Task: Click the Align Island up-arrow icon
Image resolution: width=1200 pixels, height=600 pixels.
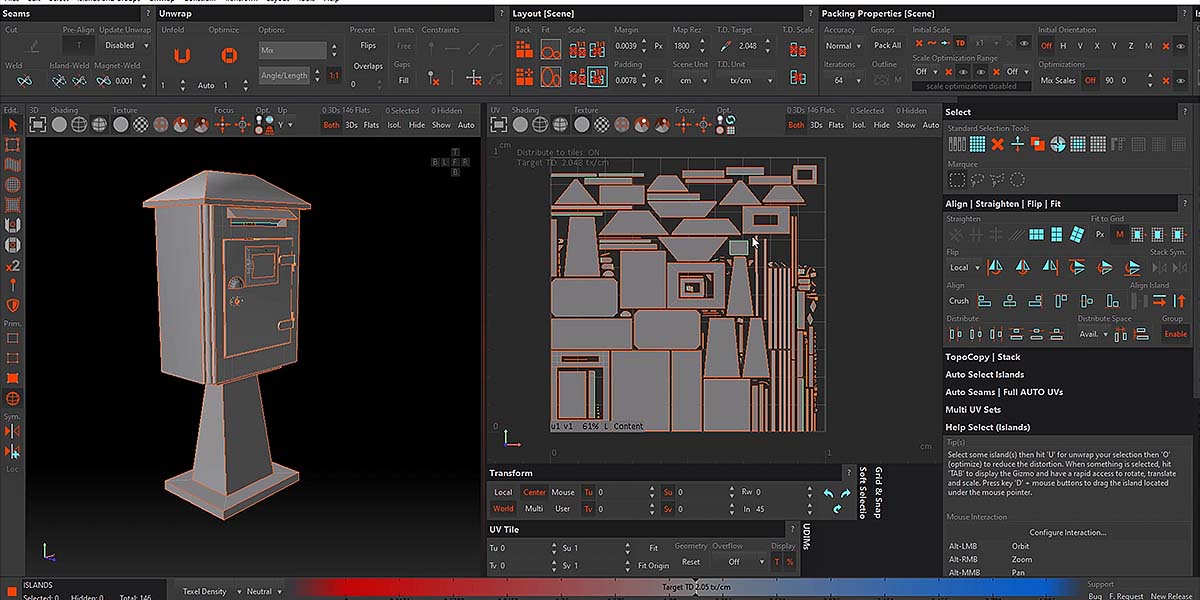Action: tap(1180, 301)
